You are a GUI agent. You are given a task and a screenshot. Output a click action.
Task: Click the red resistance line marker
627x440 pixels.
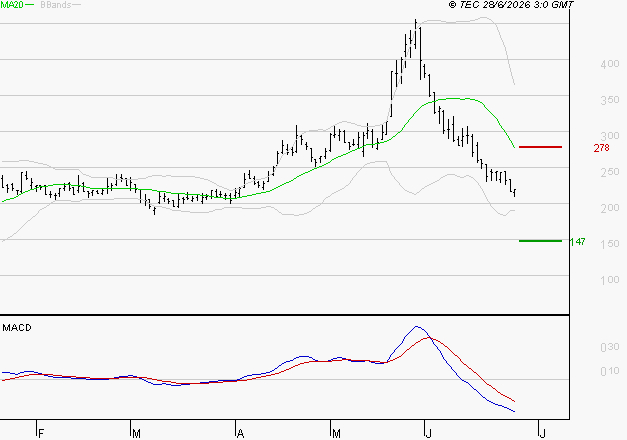tap(540, 147)
